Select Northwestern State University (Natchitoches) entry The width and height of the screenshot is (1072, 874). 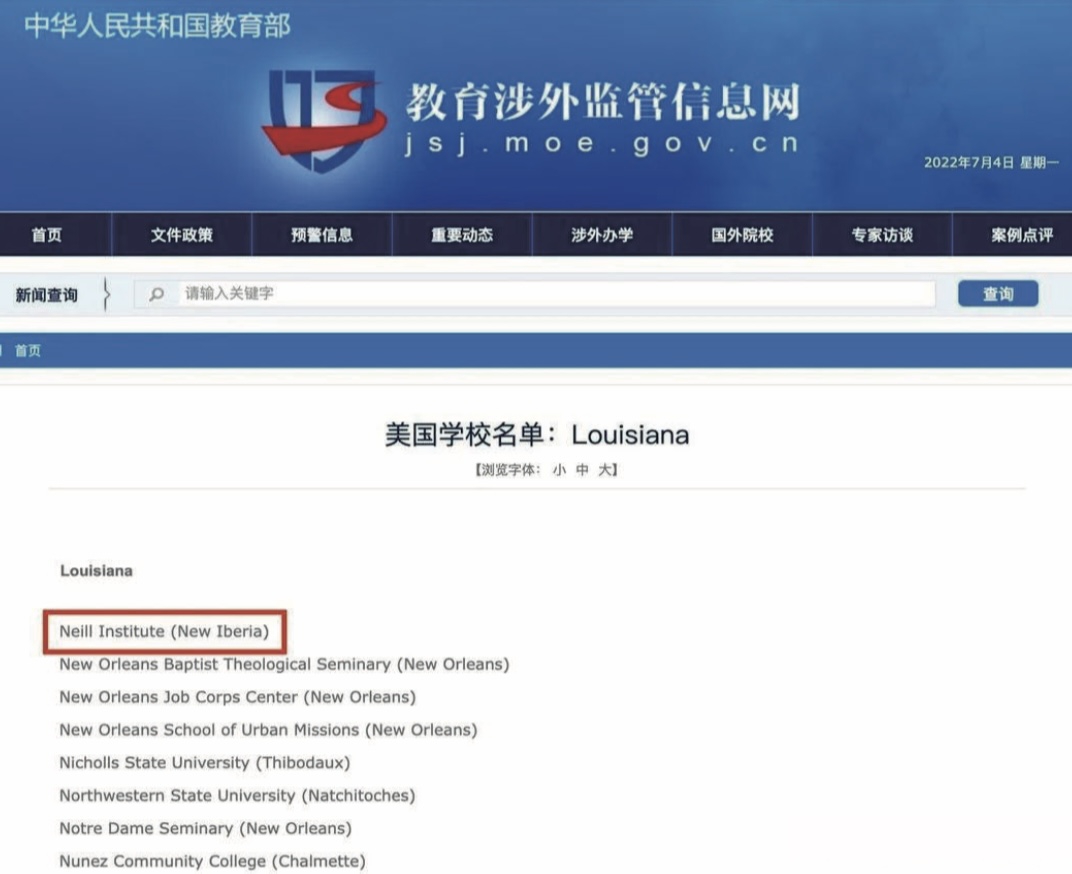pyautogui.click(x=237, y=795)
